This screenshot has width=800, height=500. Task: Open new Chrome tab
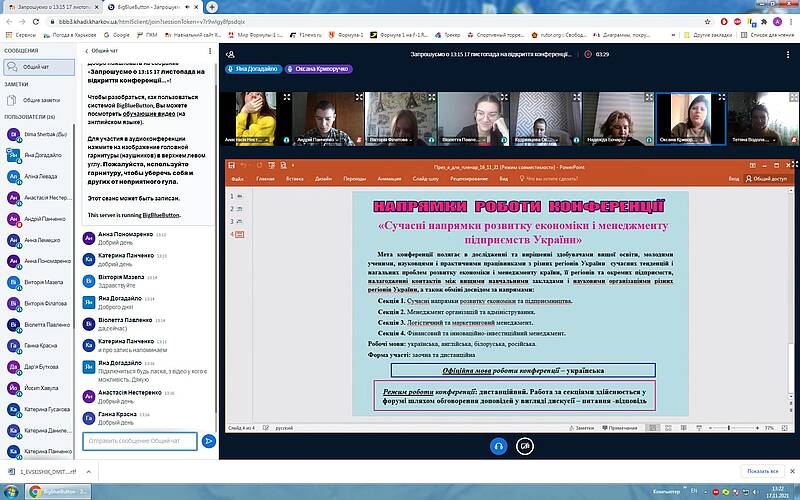coord(211,7)
